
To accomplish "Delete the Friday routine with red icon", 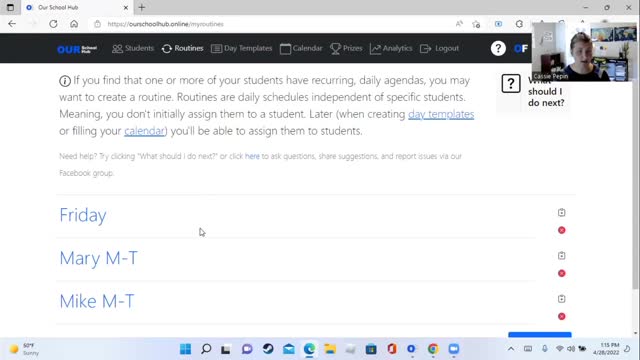I will click(x=562, y=230).
